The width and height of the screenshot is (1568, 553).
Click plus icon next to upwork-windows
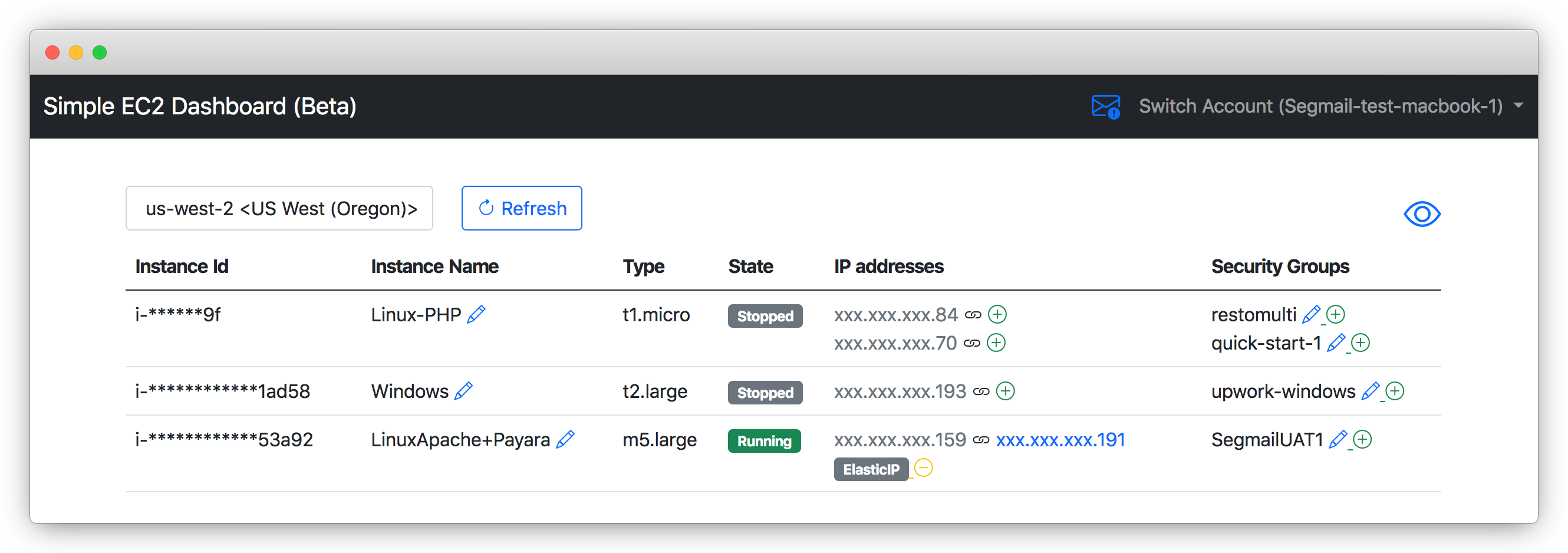tap(1394, 391)
